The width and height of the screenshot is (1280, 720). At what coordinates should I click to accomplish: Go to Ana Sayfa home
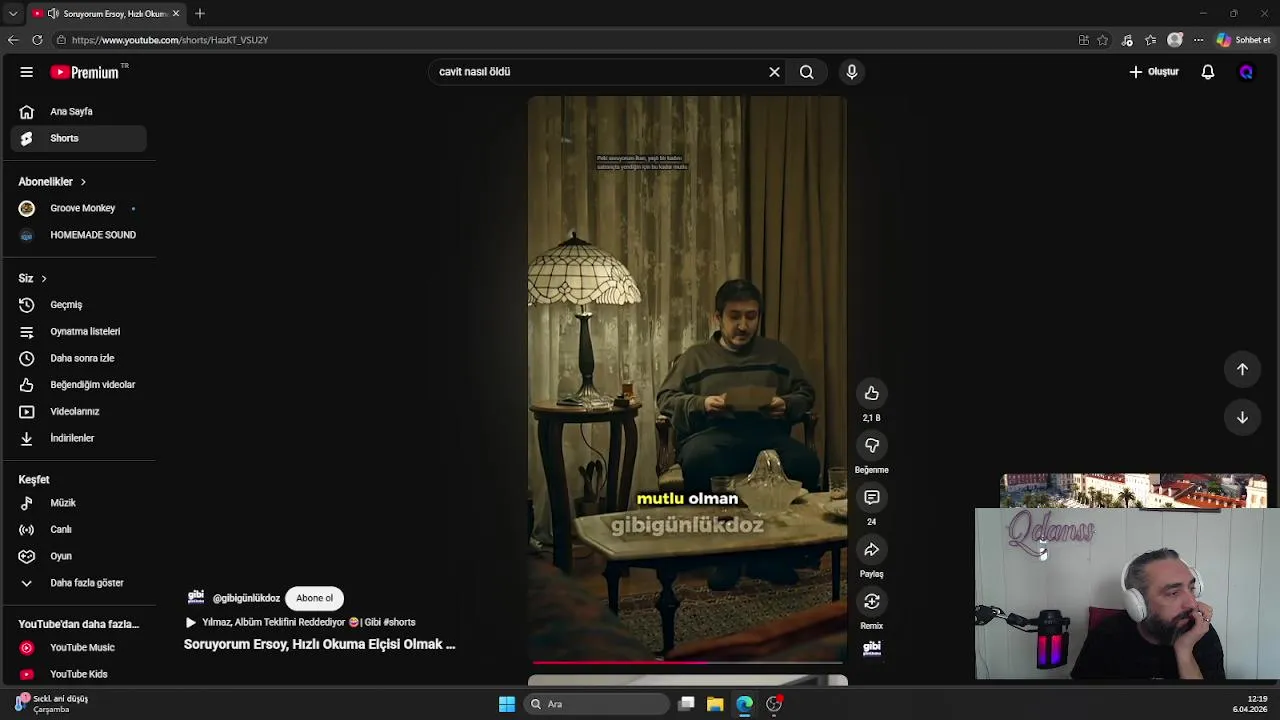[x=78, y=112]
